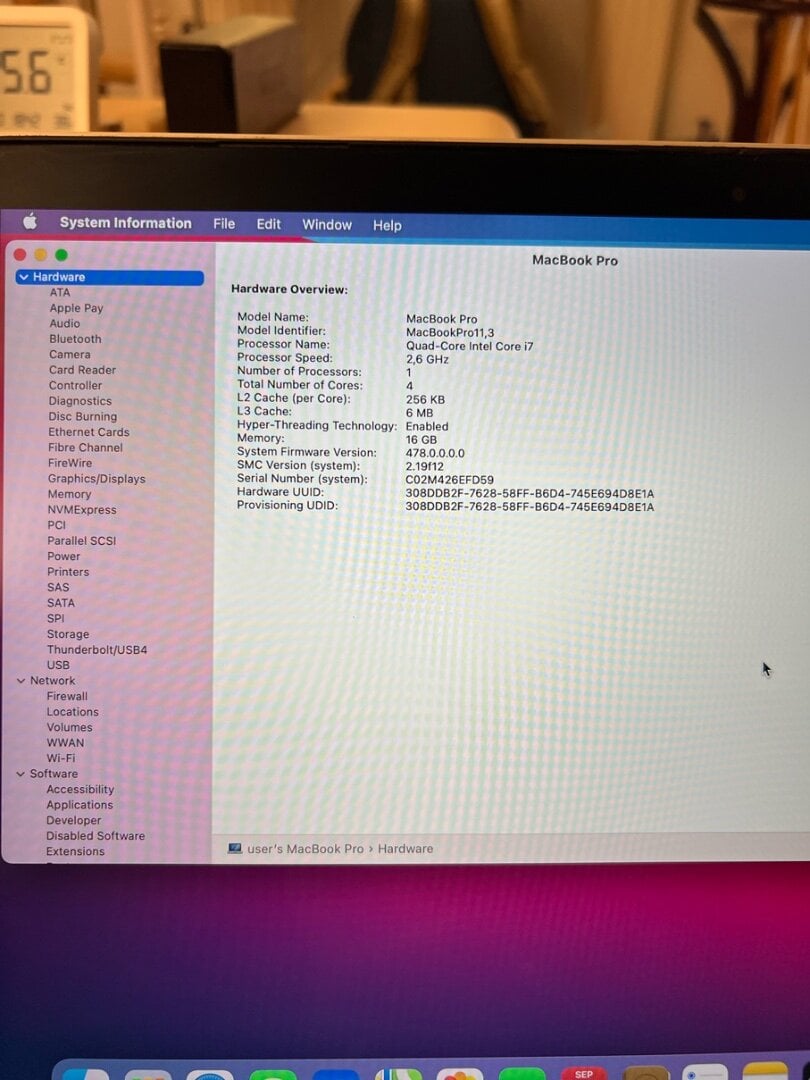
Task: Select SATA in the sidebar
Action: (x=61, y=603)
